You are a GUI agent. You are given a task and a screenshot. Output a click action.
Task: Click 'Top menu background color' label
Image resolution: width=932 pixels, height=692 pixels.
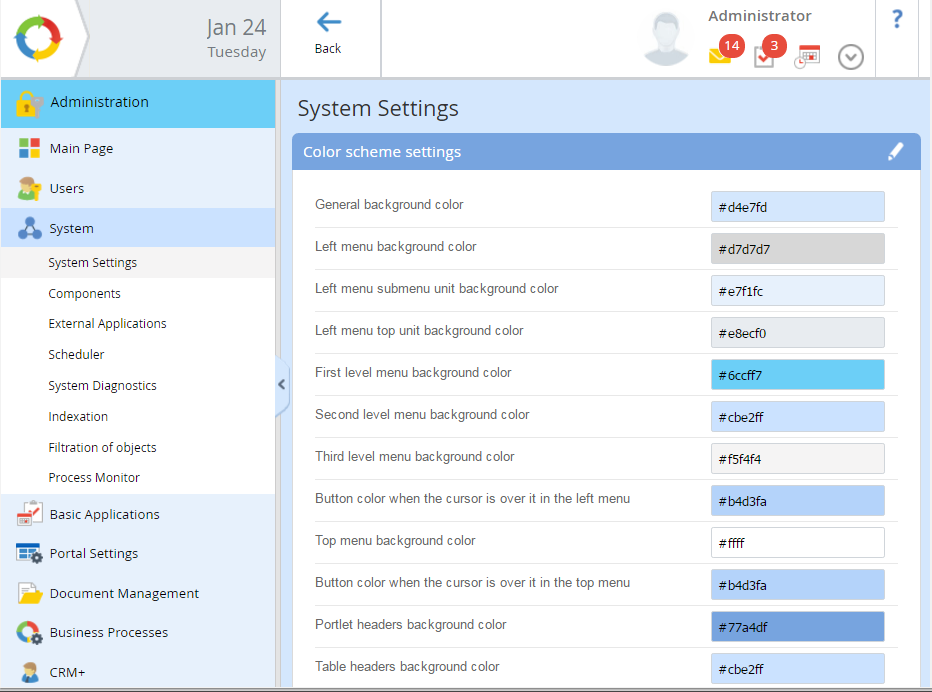point(395,540)
